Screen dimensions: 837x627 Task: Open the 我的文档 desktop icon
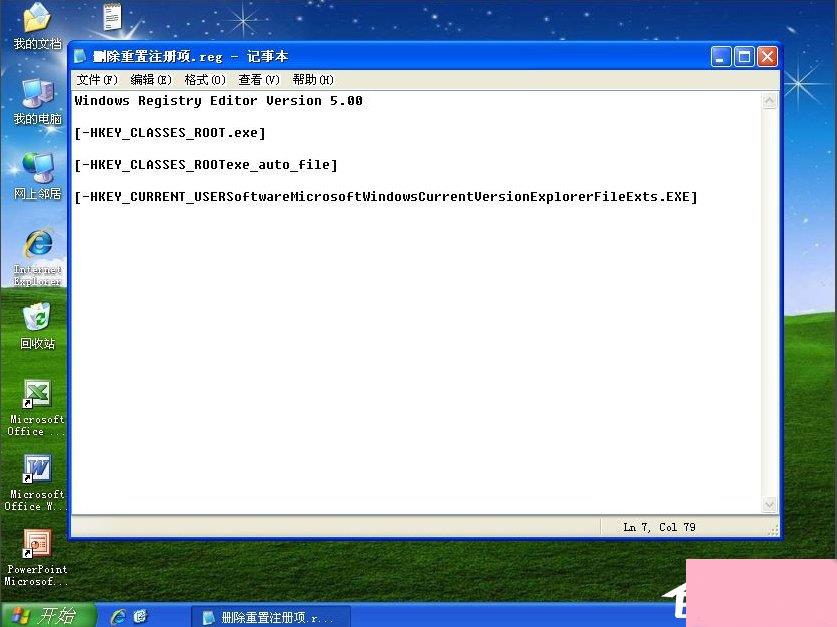[x=37, y=26]
